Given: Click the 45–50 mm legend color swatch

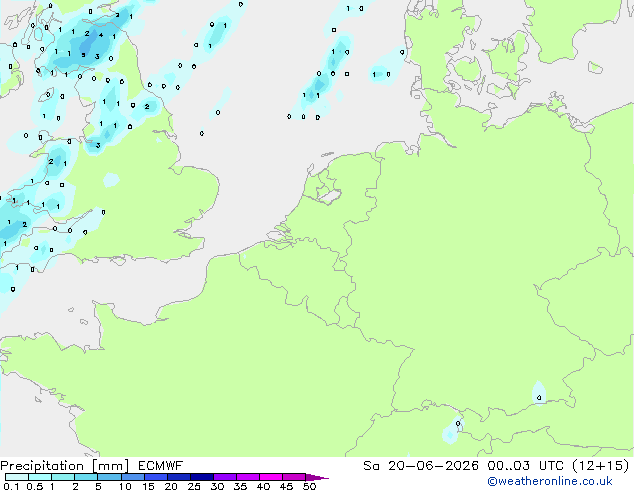Looking at the screenshot, I should (294, 477).
